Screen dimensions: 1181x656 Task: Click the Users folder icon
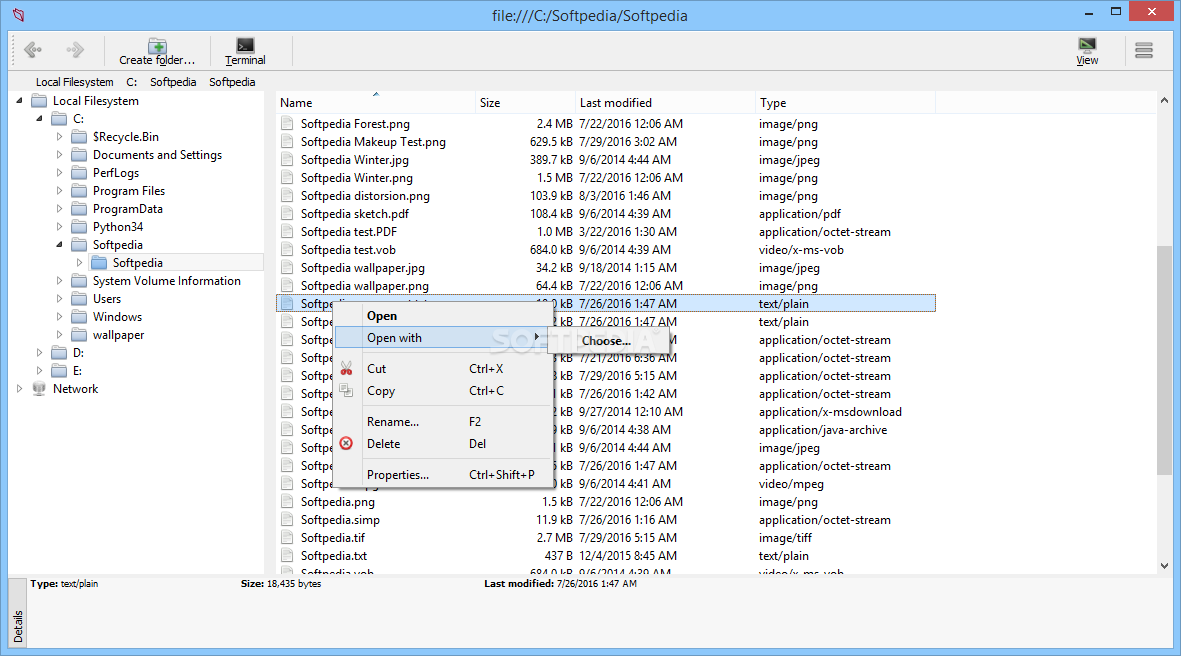click(79, 299)
